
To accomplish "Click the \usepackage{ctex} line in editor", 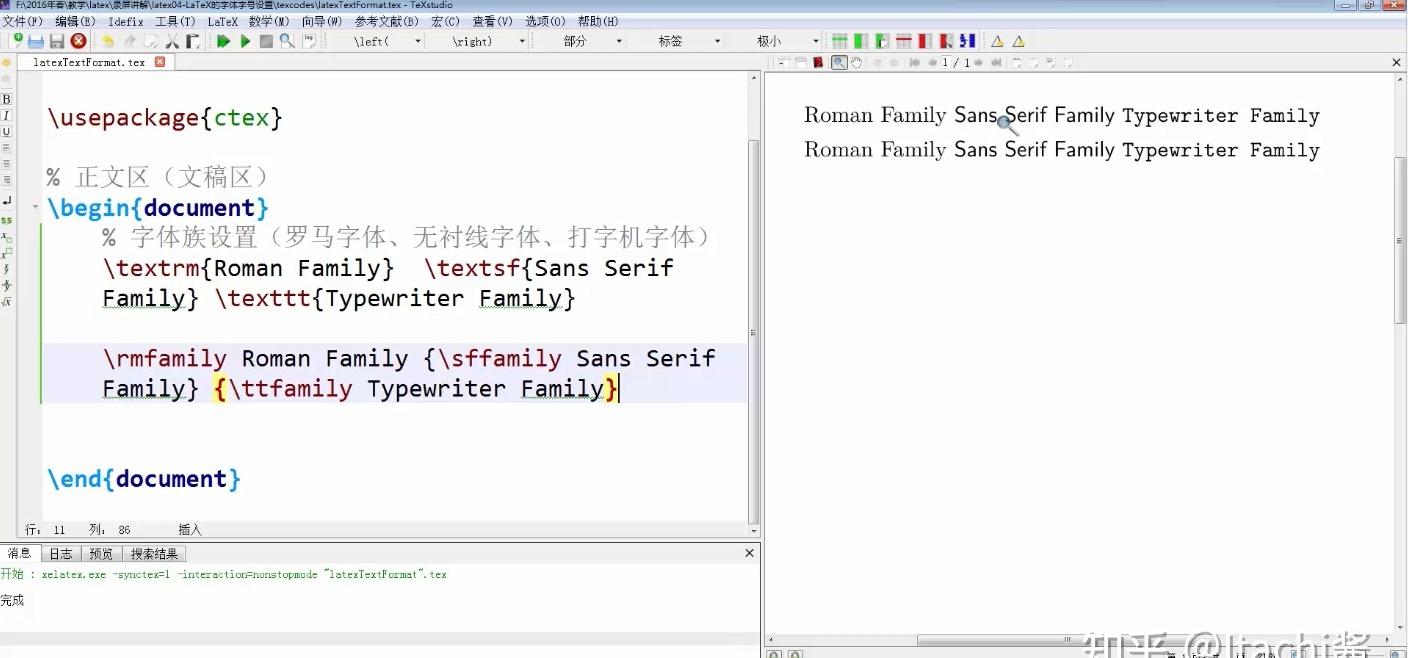I will 165,118.
